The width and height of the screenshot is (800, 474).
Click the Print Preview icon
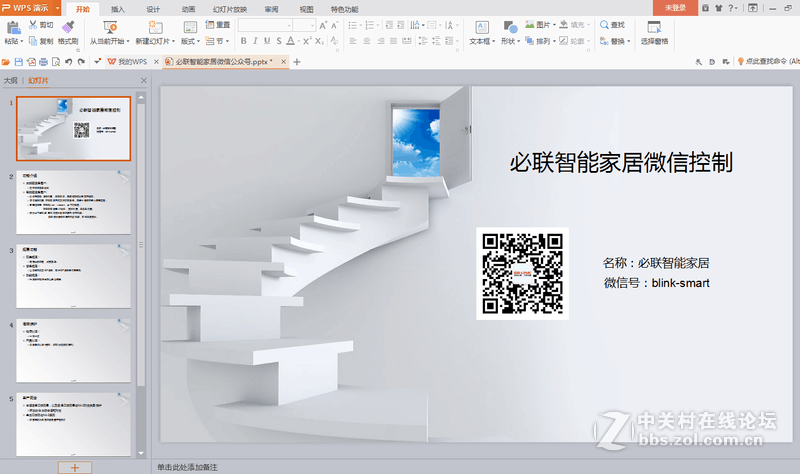click(x=56, y=62)
